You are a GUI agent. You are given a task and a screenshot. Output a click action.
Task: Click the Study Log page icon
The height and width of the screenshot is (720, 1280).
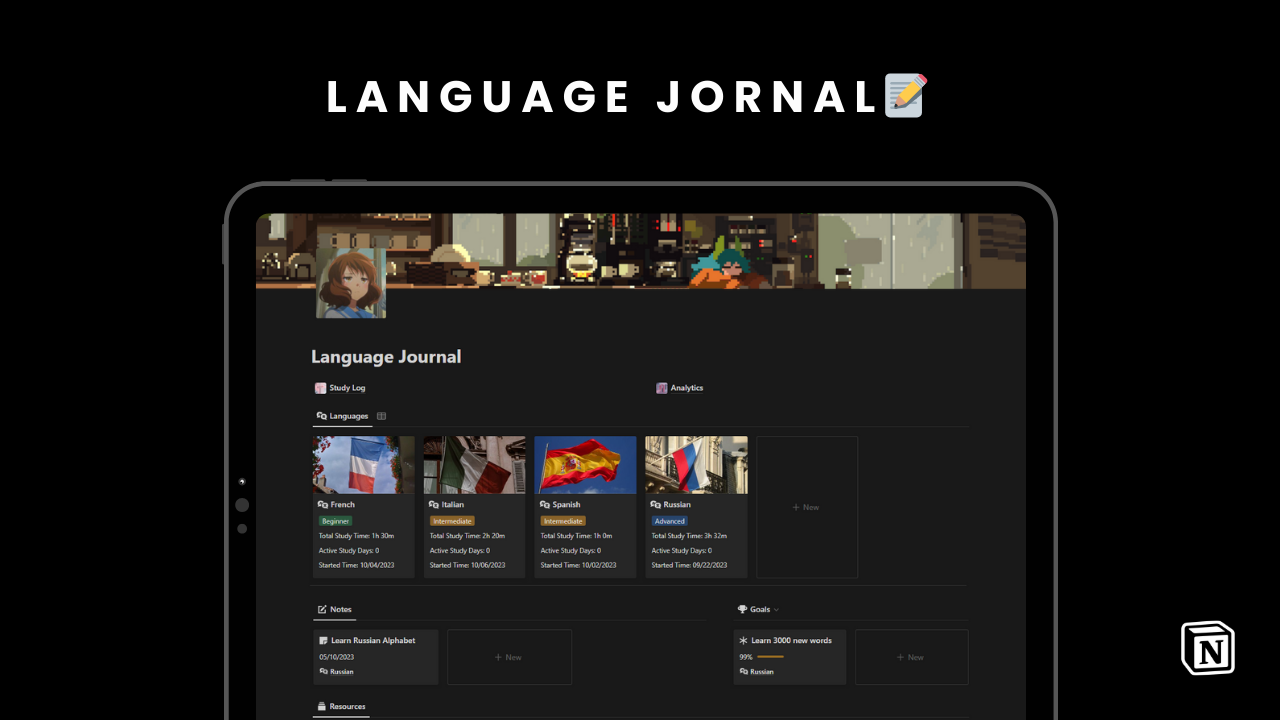point(320,388)
